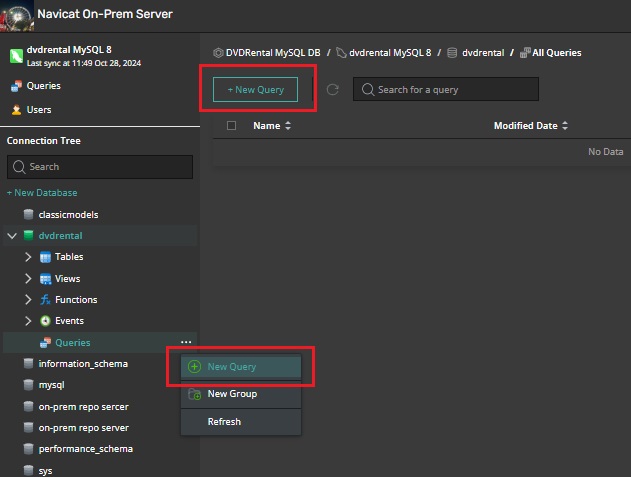Screen dimensions: 631x477
Task: Click the on-prem repo server database icon
Action: [28, 428]
